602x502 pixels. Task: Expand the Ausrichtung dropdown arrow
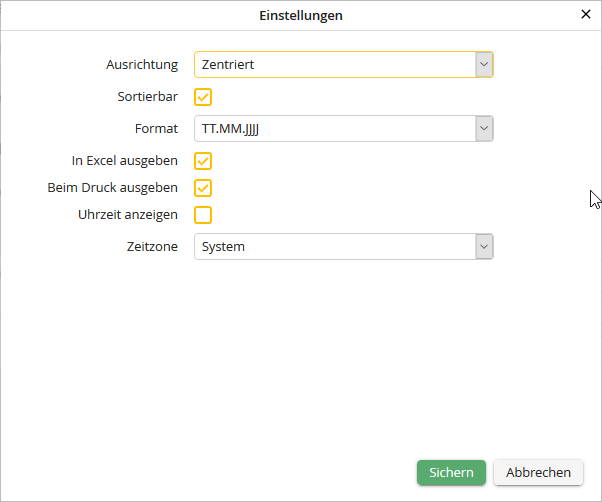coord(484,65)
